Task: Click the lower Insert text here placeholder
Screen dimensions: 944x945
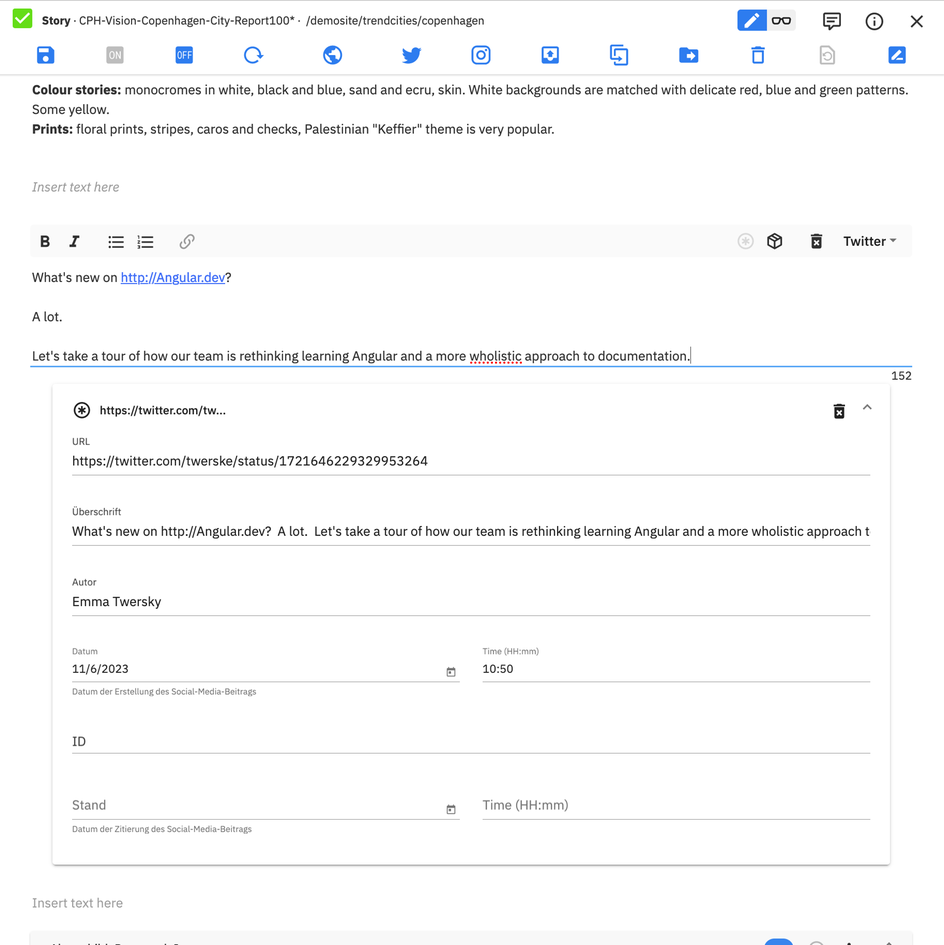Action: point(77,903)
